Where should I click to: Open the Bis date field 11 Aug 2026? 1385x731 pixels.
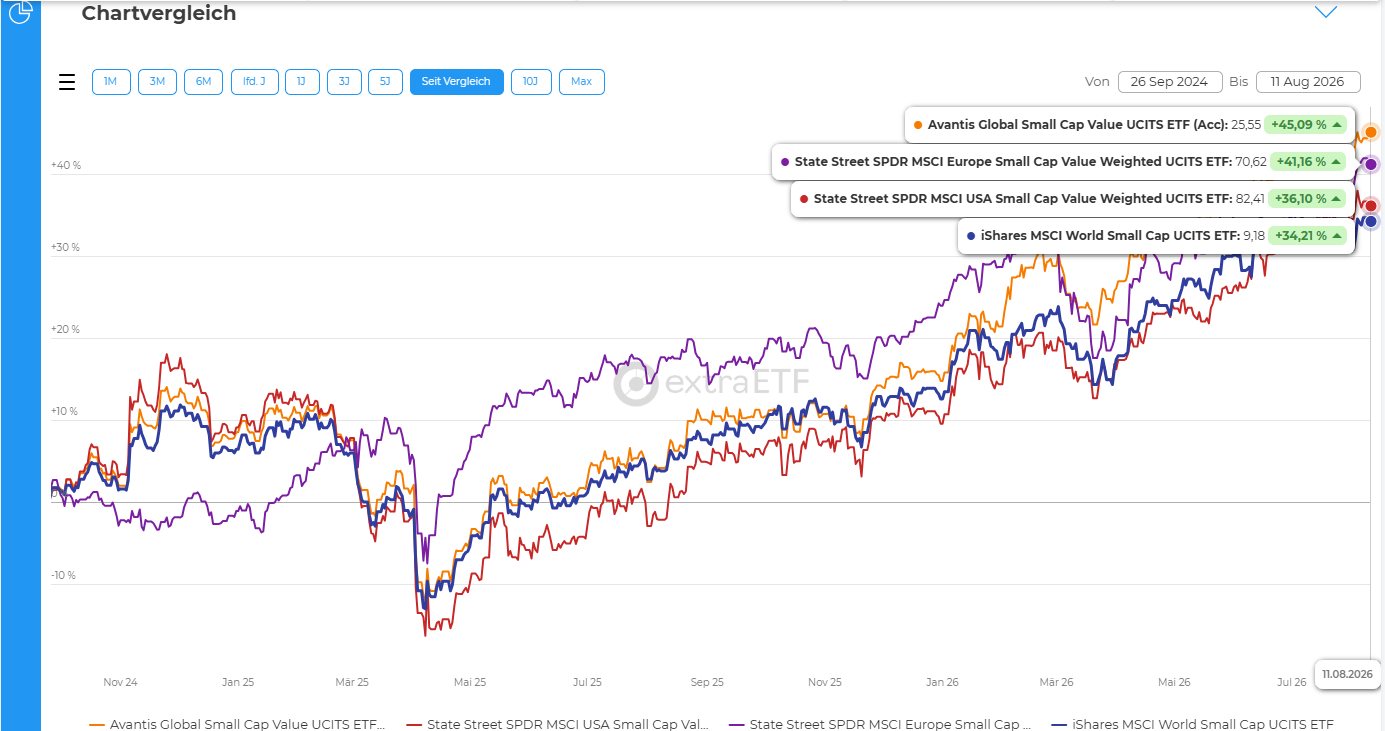click(x=1308, y=82)
